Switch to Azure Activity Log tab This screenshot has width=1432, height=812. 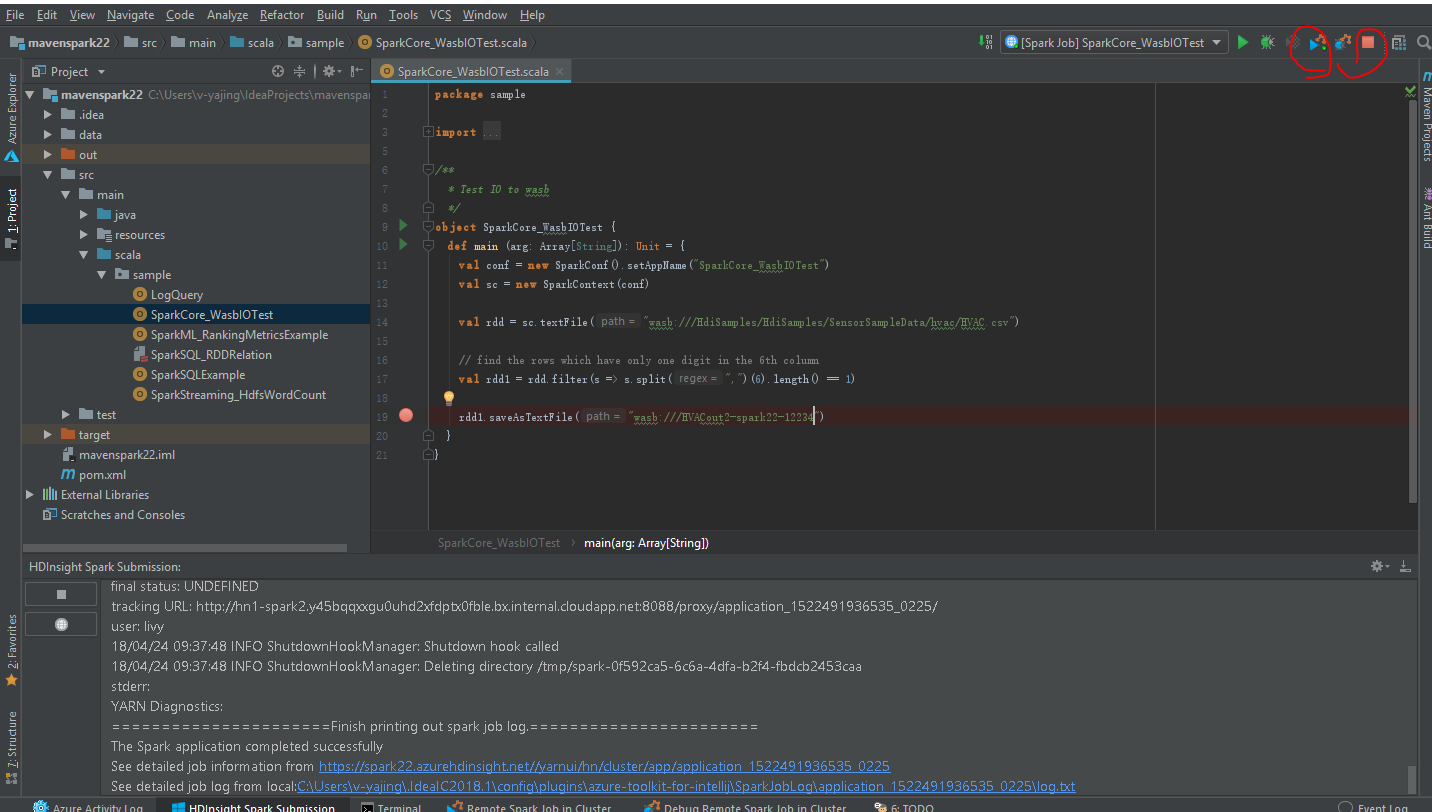click(x=88, y=807)
